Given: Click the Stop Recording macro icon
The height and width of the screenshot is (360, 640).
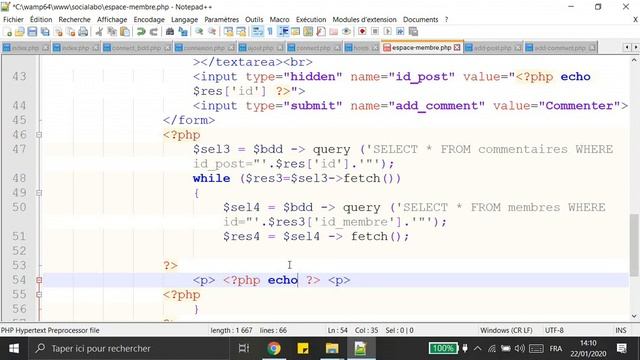Looking at the screenshot, I should tap(375, 31).
